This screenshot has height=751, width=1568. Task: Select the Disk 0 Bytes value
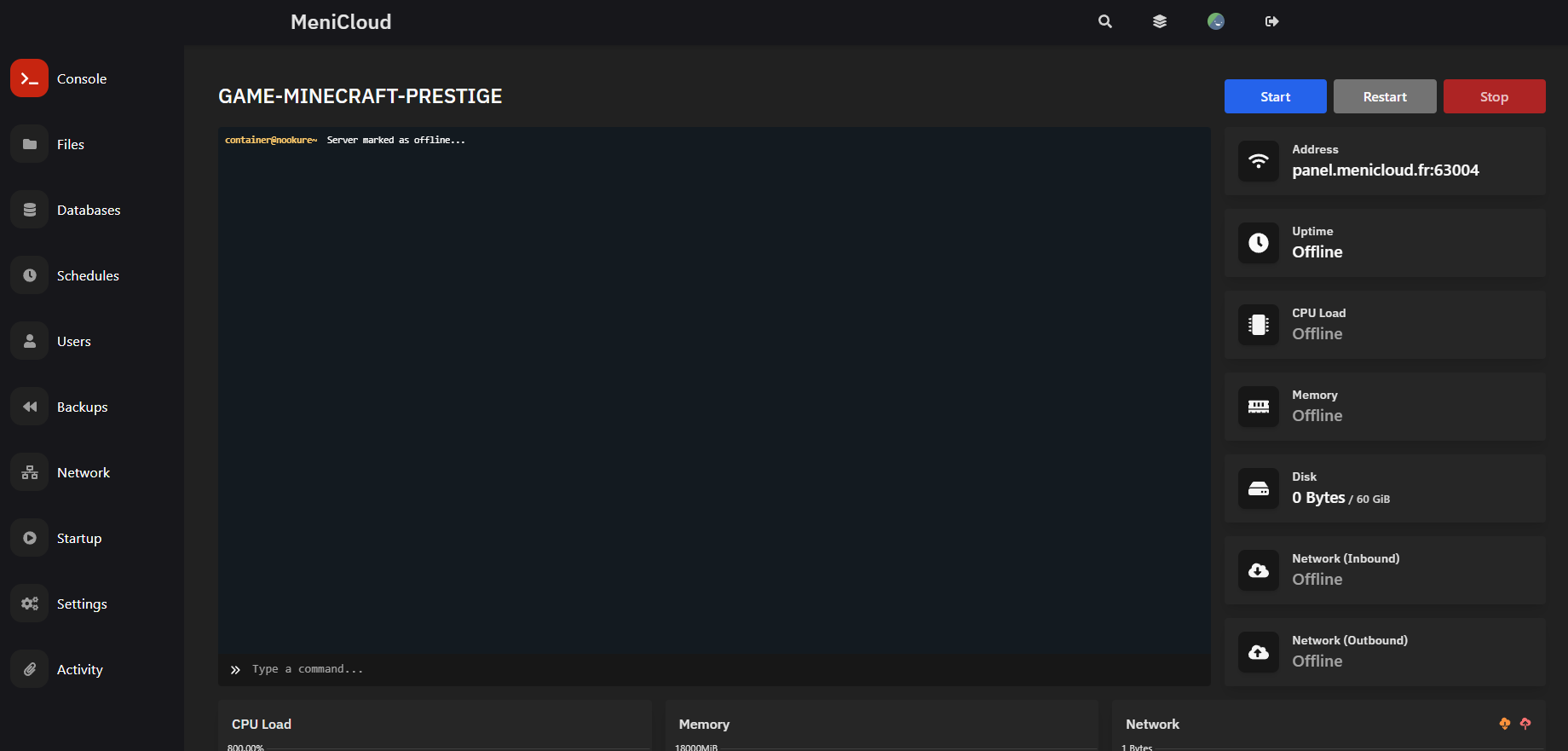click(x=1318, y=498)
